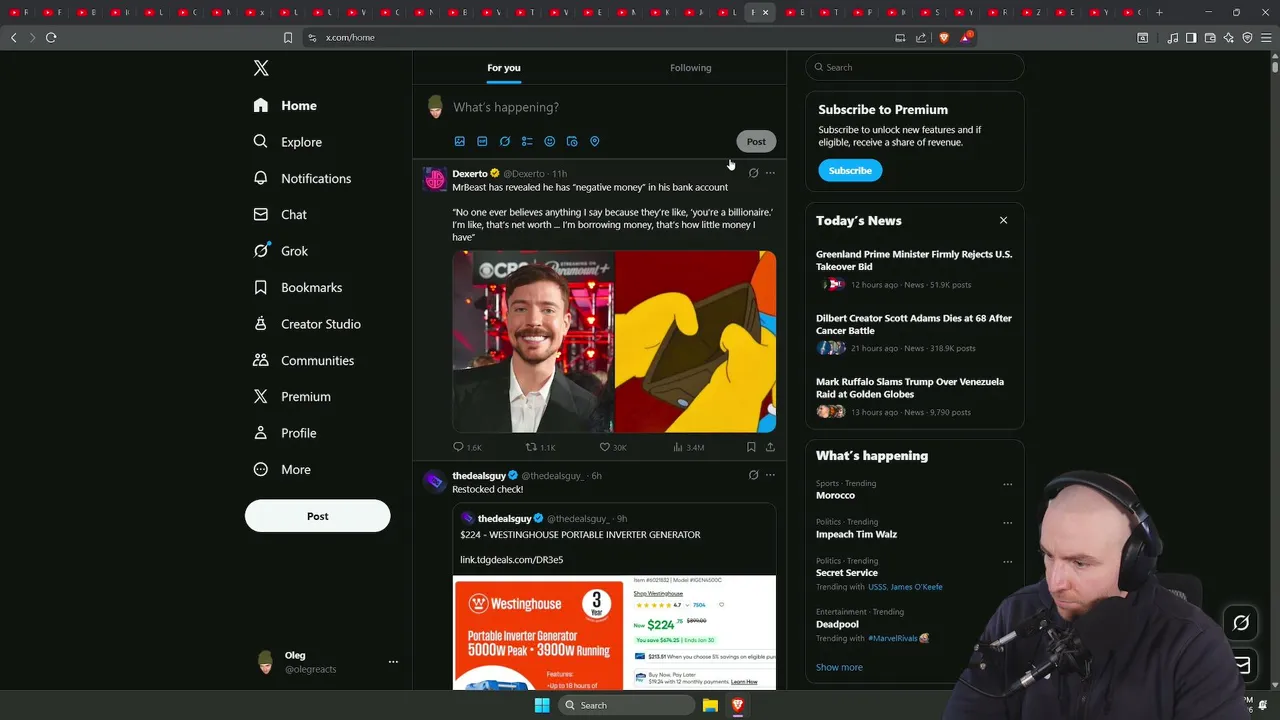Open the MrBeast image in Dexerto post
Image resolution: width=1280 pixels, height=720 pixels.
tap(533, 341)
